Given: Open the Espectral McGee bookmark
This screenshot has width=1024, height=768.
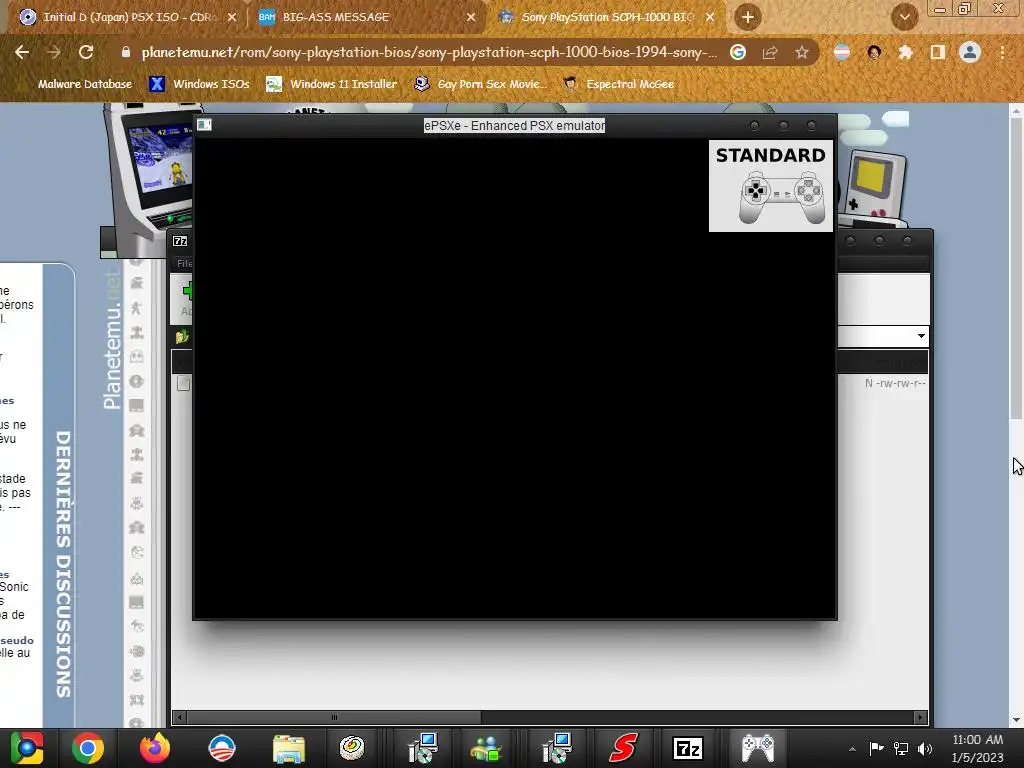Looking at the screenshot, I should point(618,84).
